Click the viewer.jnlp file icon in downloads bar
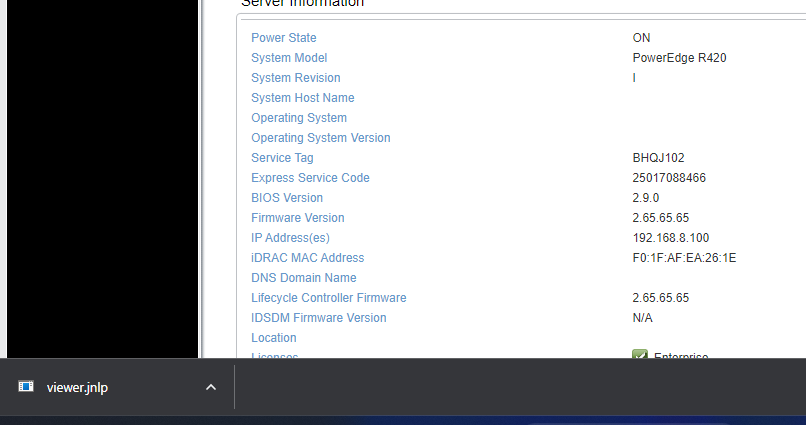The height and width of the screenshot is (425, 806). (x=26, y=386)
